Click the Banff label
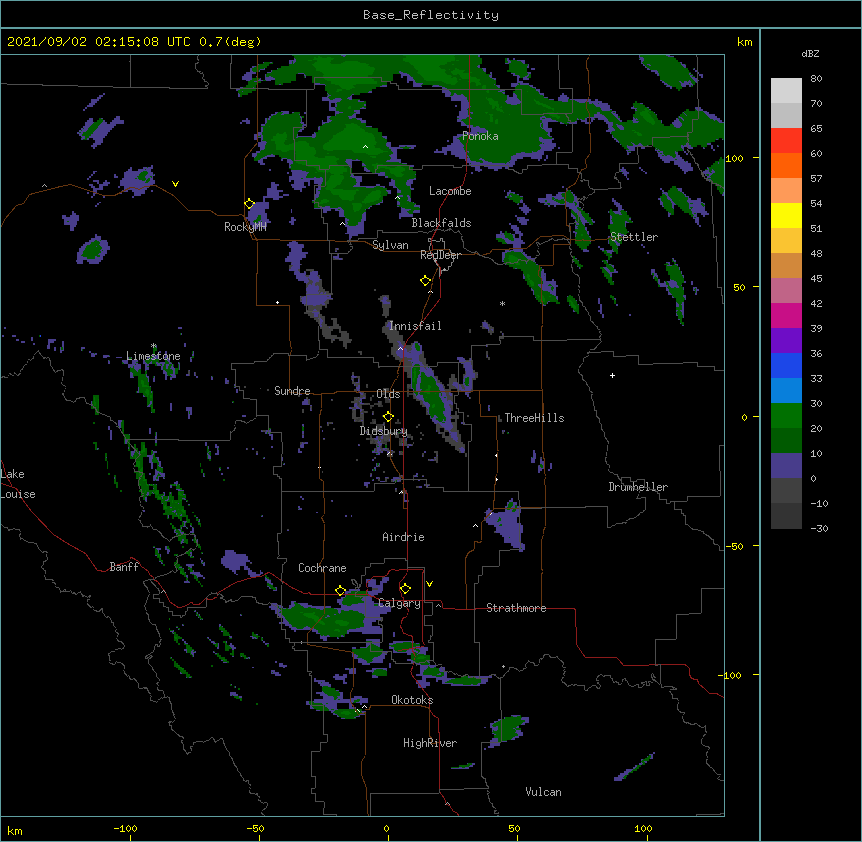Screen dimensions: 862x842 coord(124,567)
